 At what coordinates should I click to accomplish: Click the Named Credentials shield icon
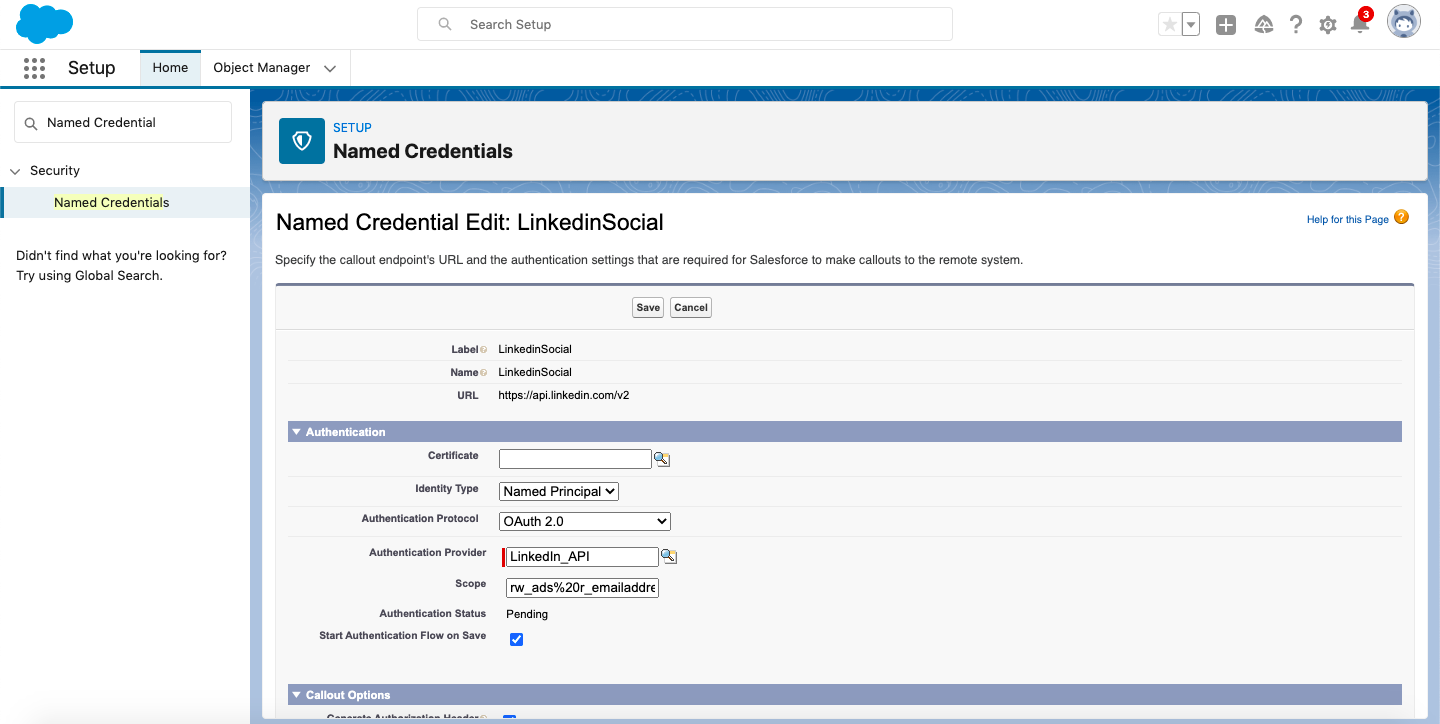(302, 141)
